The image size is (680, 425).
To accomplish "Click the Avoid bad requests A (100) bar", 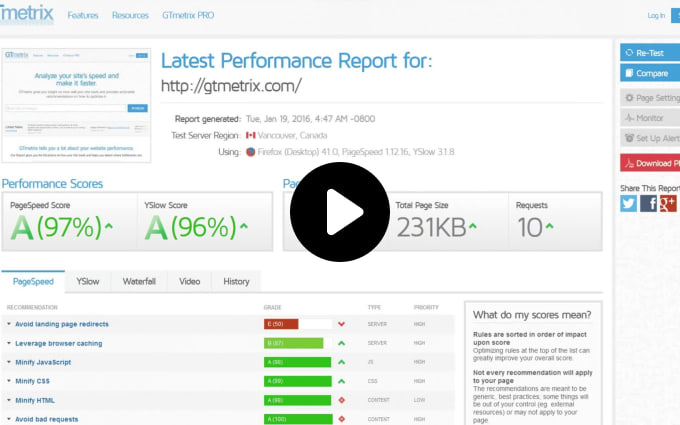I will click(x=298, y=419).
